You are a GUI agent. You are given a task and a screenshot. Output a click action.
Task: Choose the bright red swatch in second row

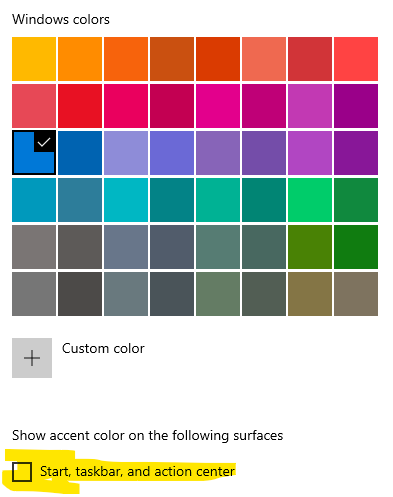click(80, 106)
